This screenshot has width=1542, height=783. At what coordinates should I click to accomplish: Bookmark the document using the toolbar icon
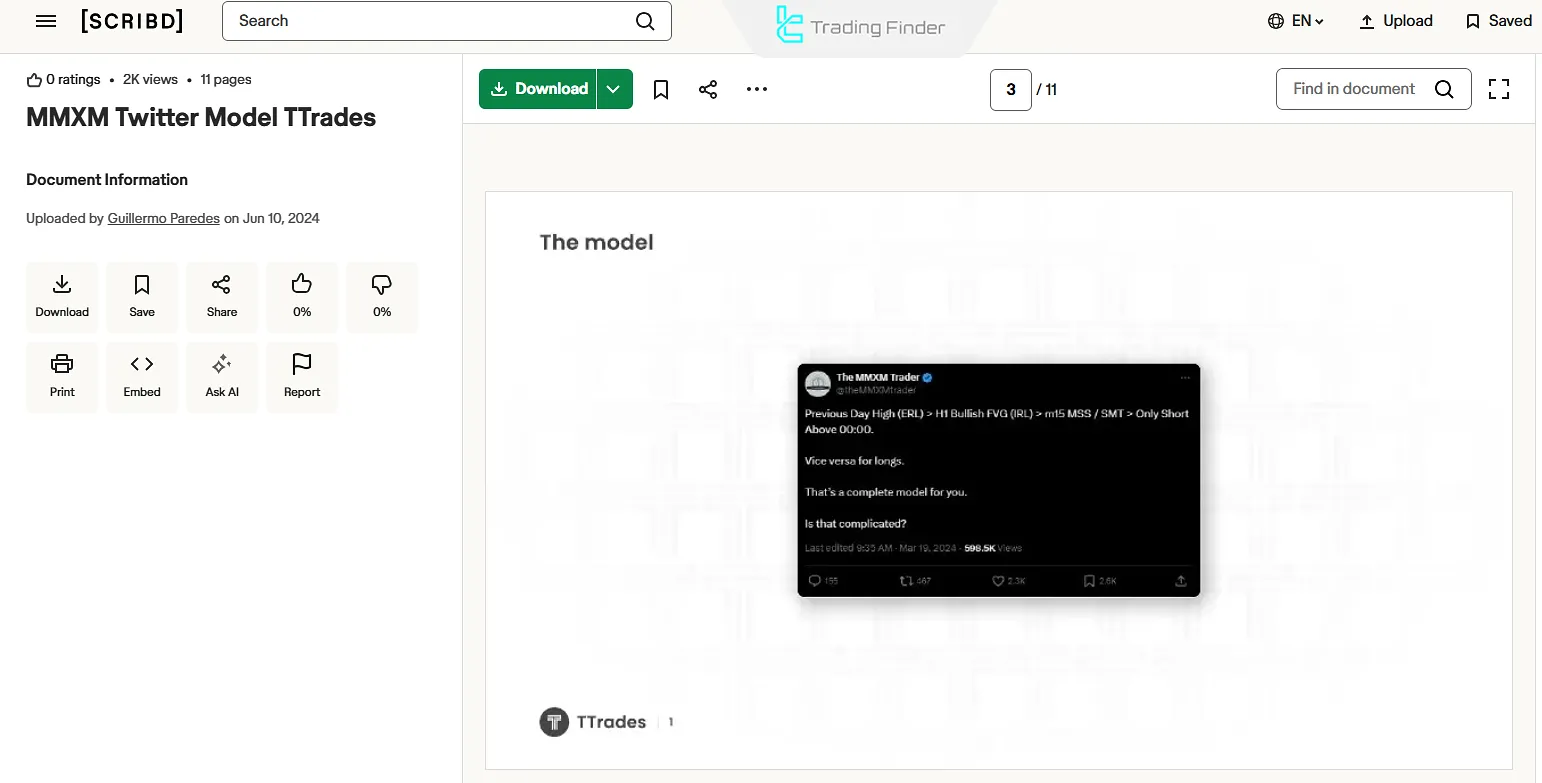point(660,89)
